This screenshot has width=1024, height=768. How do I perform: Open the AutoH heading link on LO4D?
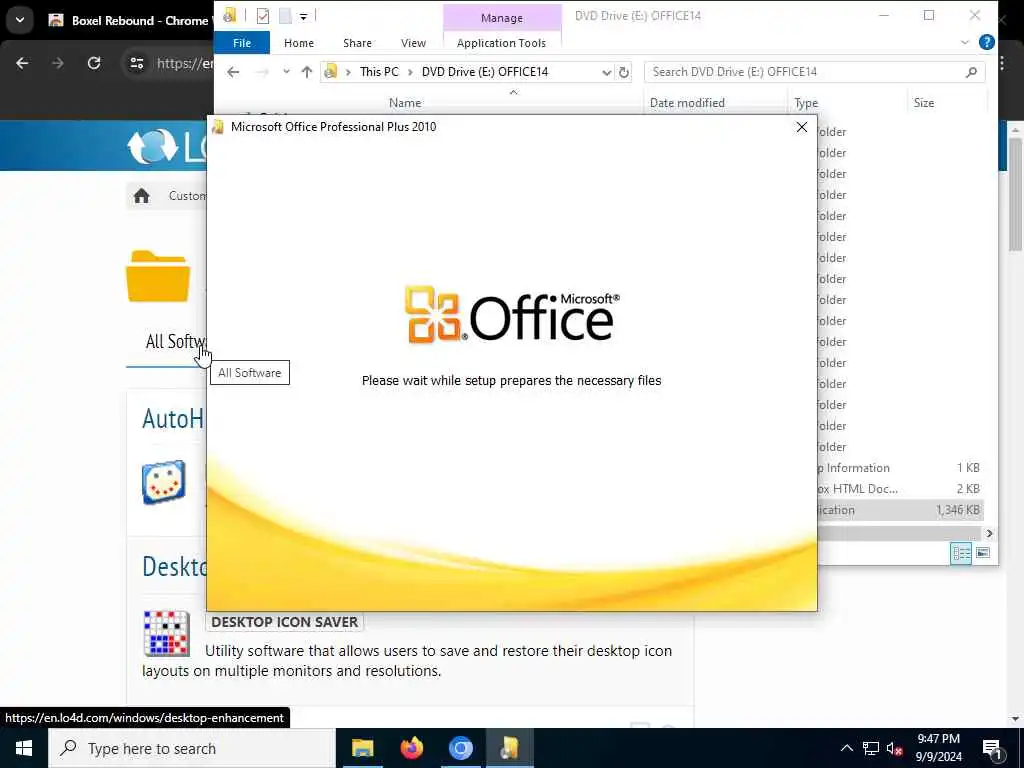[x=173, y=419]
